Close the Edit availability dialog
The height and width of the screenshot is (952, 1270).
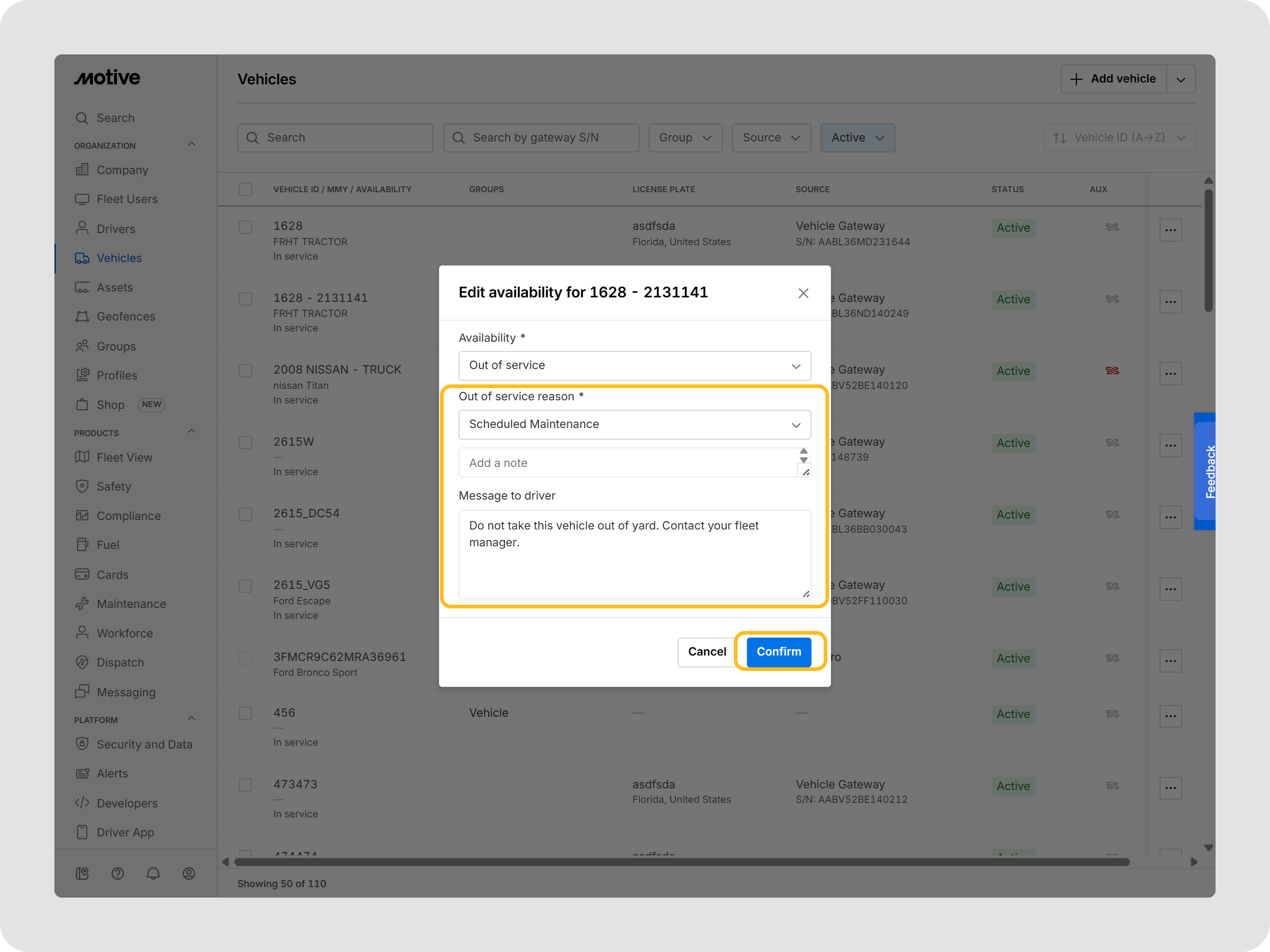pos(803,293)
